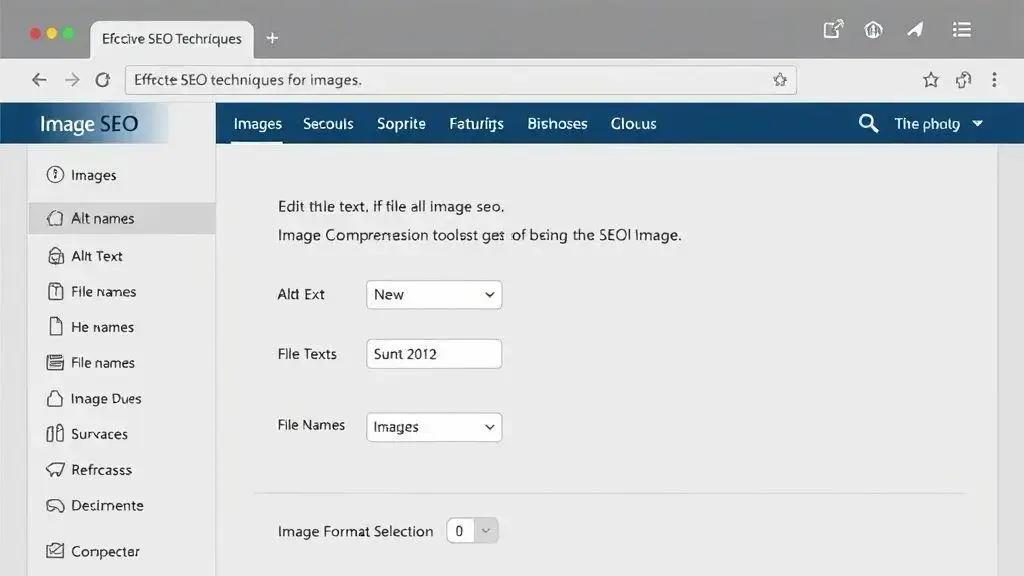Open the Alt Ext dropdown showing New
The width and height of the screenshot is (1024, 576).
(433, 294)
